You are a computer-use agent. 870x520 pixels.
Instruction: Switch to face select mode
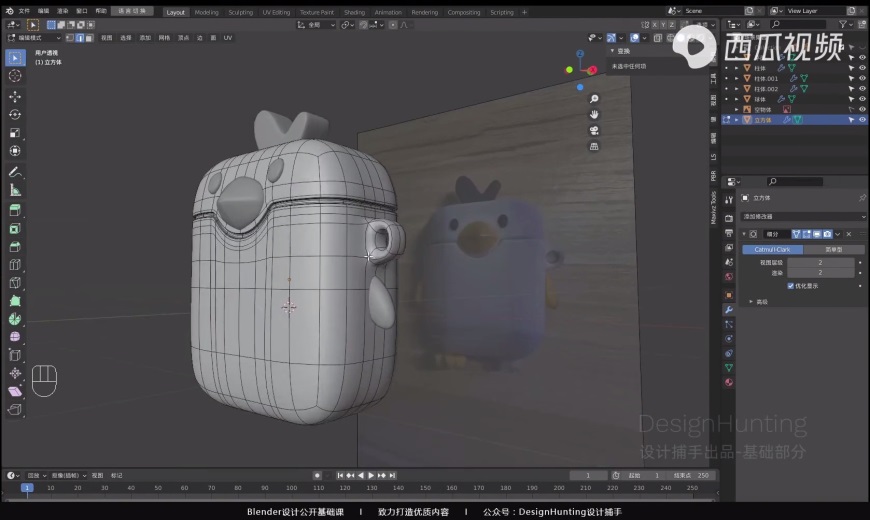(89, 38)
